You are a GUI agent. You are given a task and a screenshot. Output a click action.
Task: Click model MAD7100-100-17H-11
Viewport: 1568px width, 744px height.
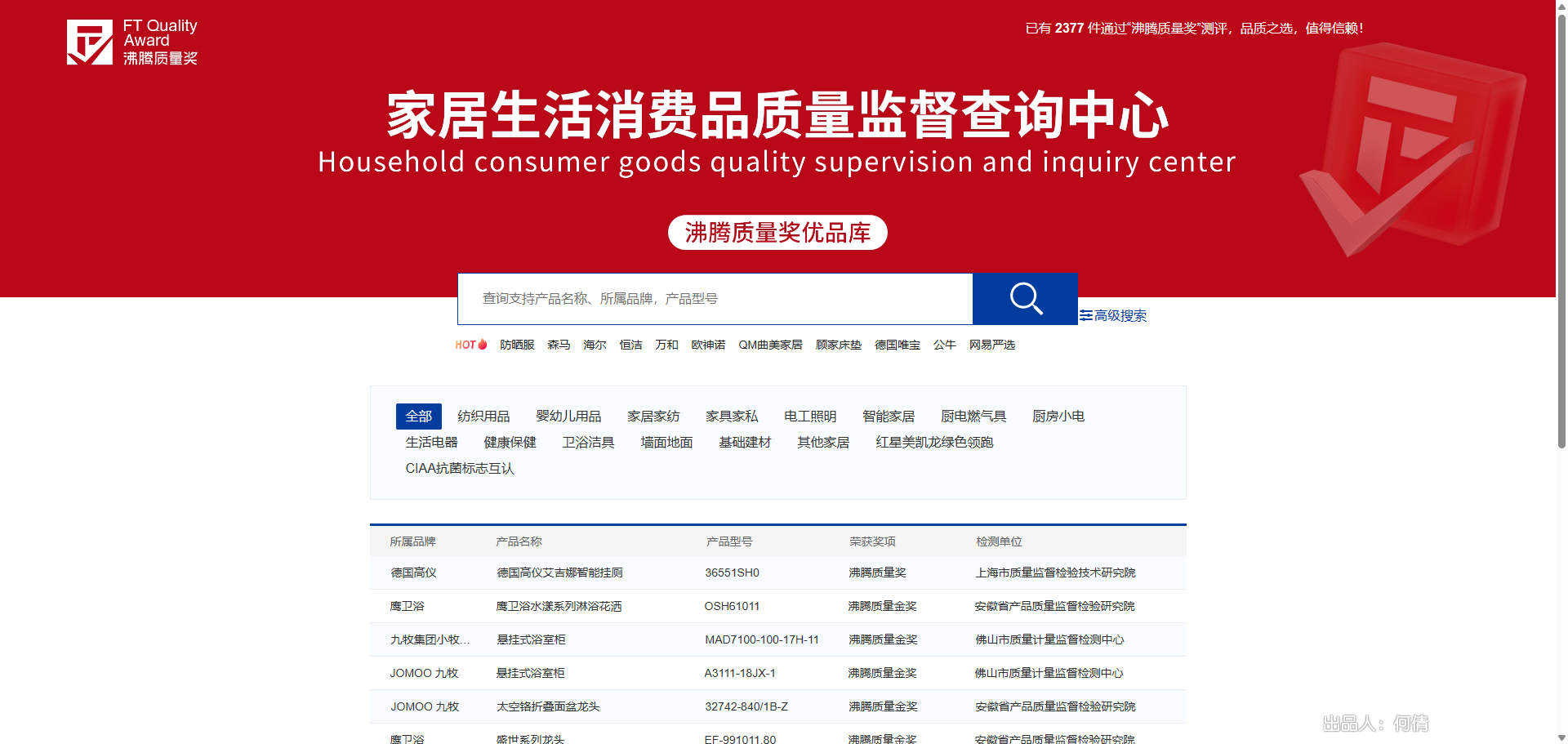coord(762,639)
